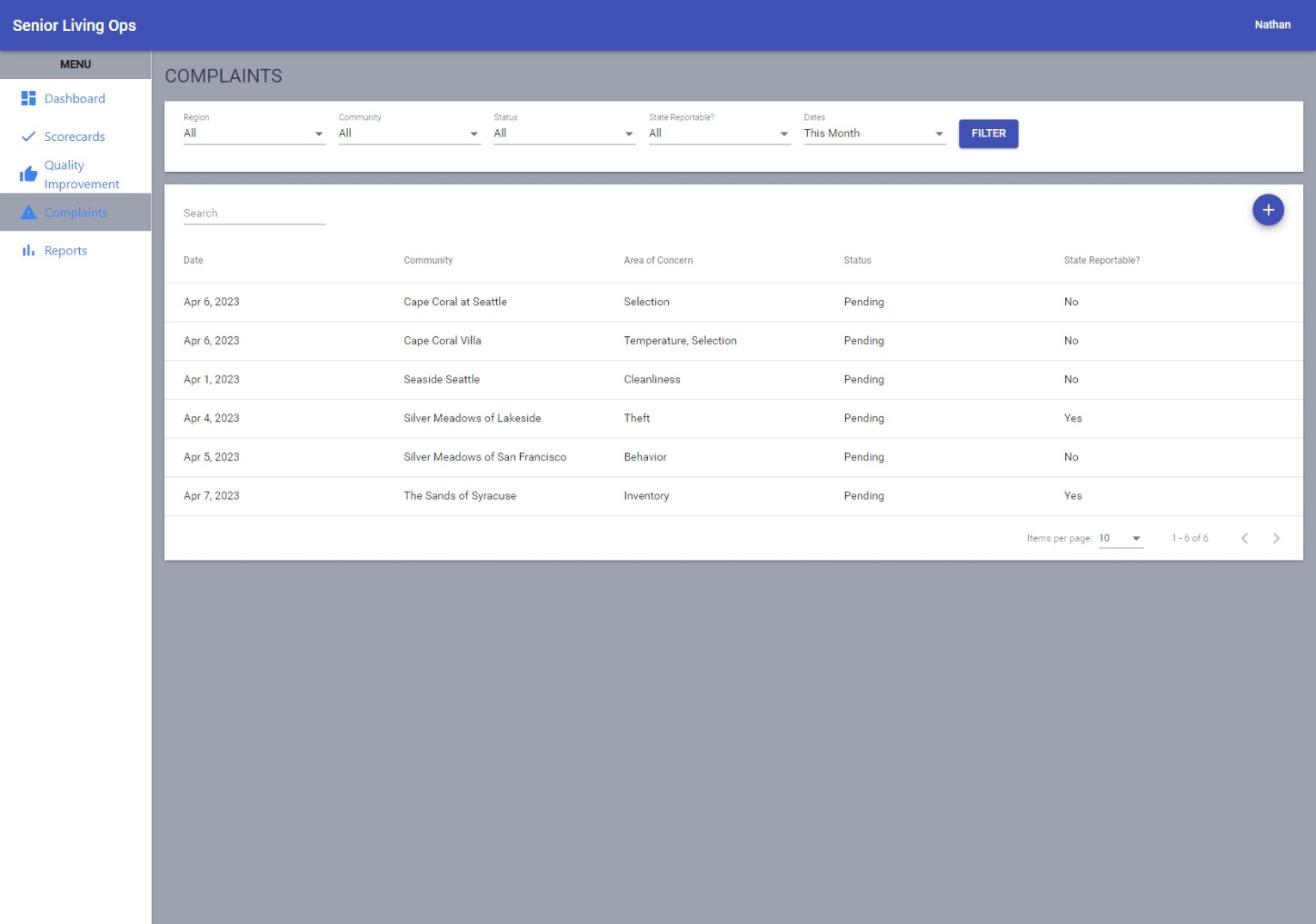Open the Scorecards menu item
This screenshot has height=924, width=1316.
[x=75, y=137]
